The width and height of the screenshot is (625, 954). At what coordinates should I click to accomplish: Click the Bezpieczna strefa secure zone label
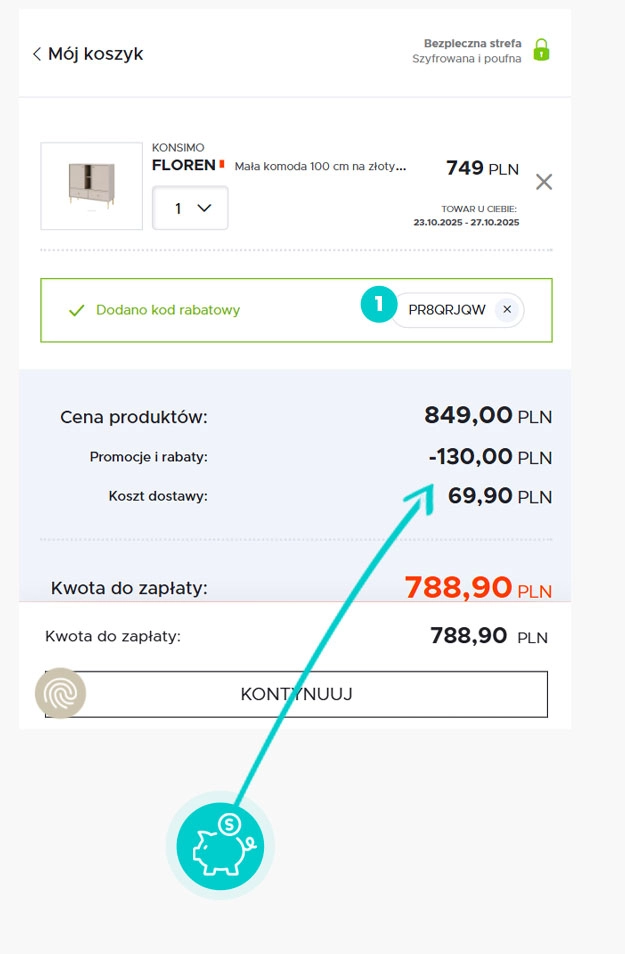[x=472, y=44]
